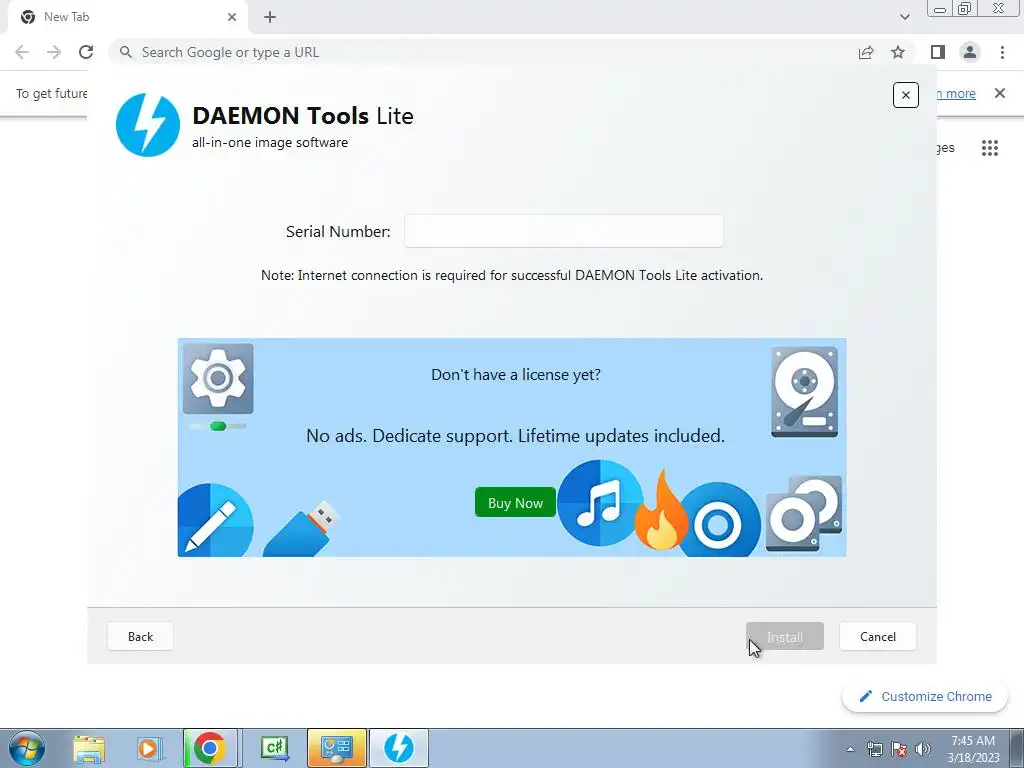Close the New Tab in Chrome

click(x=232, y=17)
